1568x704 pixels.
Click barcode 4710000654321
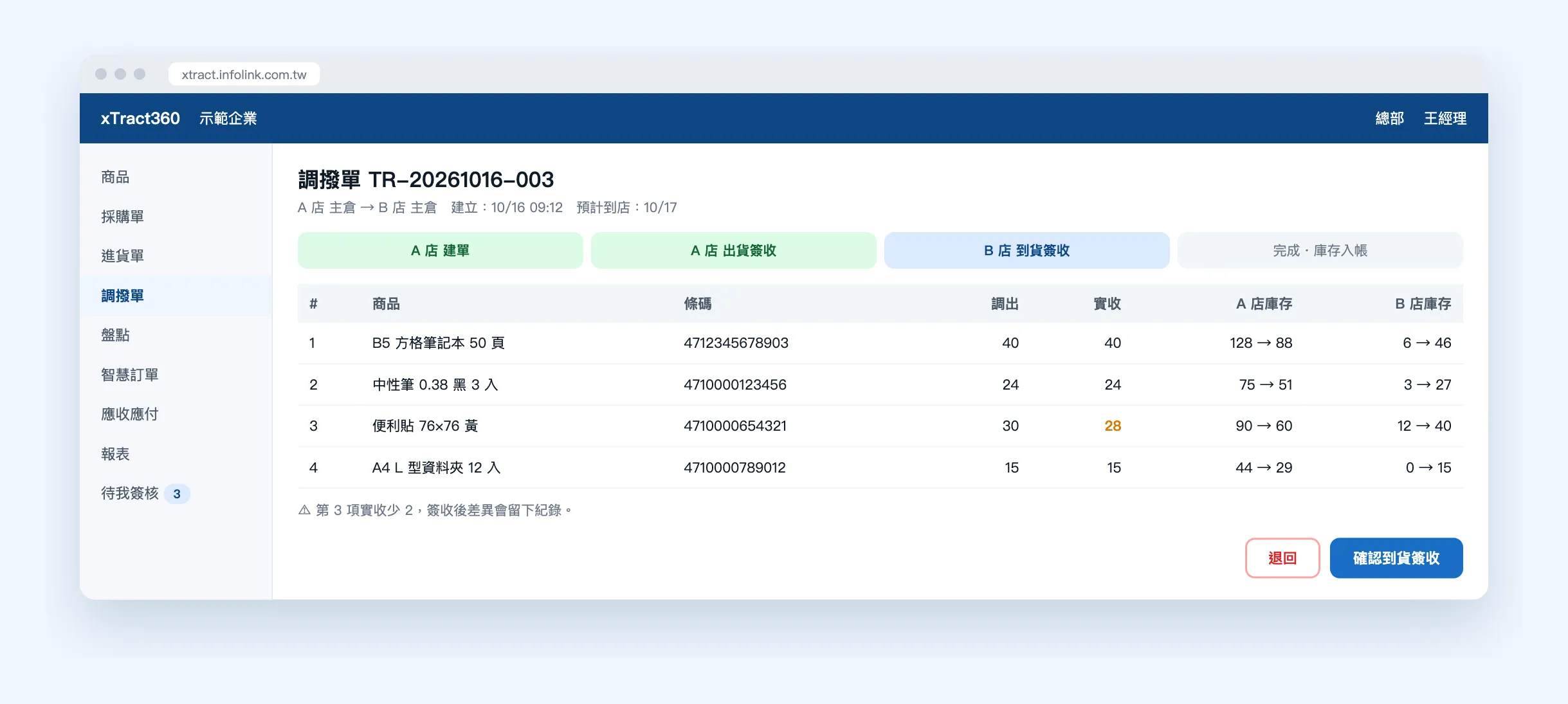(735, 426)
